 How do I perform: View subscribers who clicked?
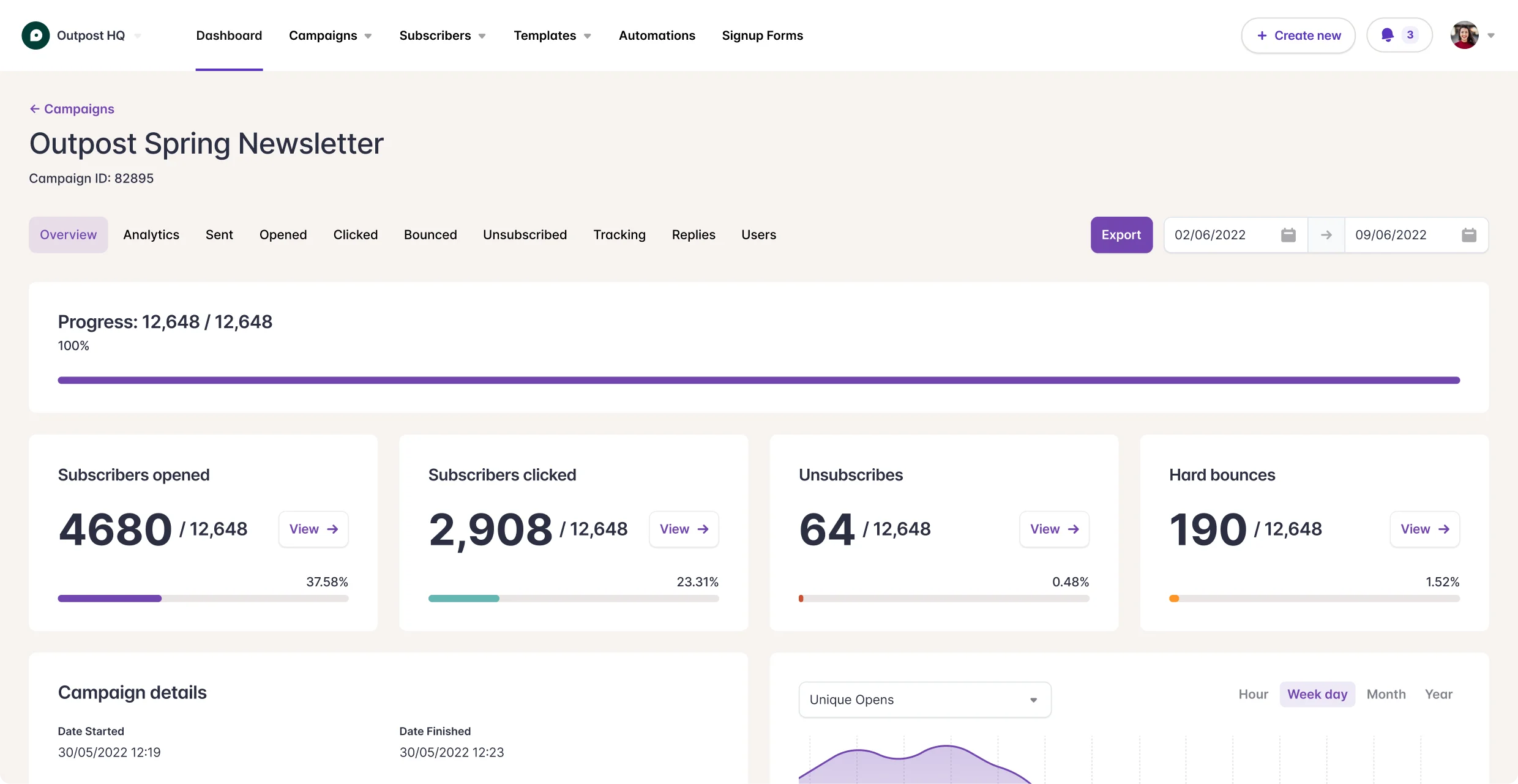684,529
